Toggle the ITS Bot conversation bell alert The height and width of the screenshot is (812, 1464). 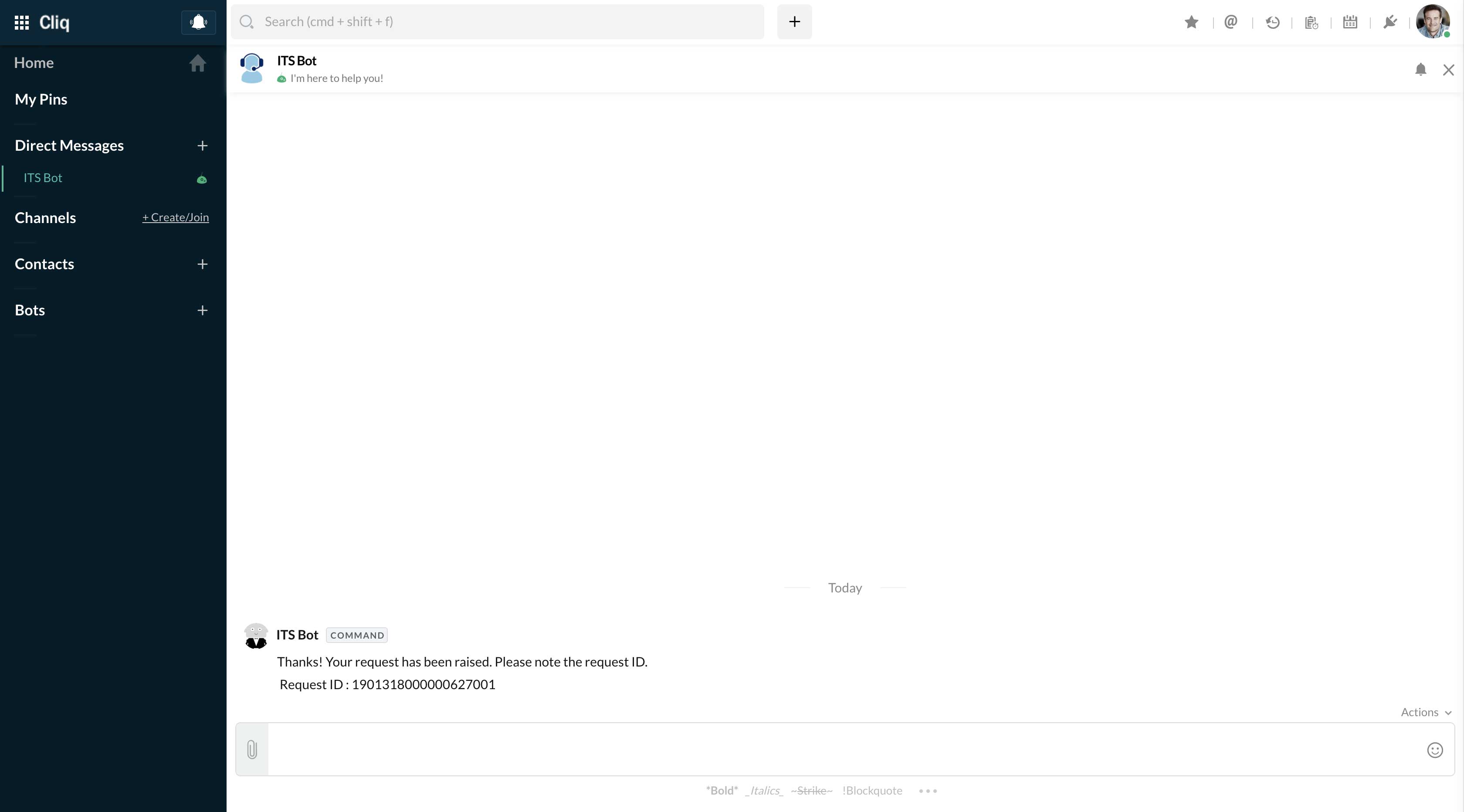(x=1421, y=68)
